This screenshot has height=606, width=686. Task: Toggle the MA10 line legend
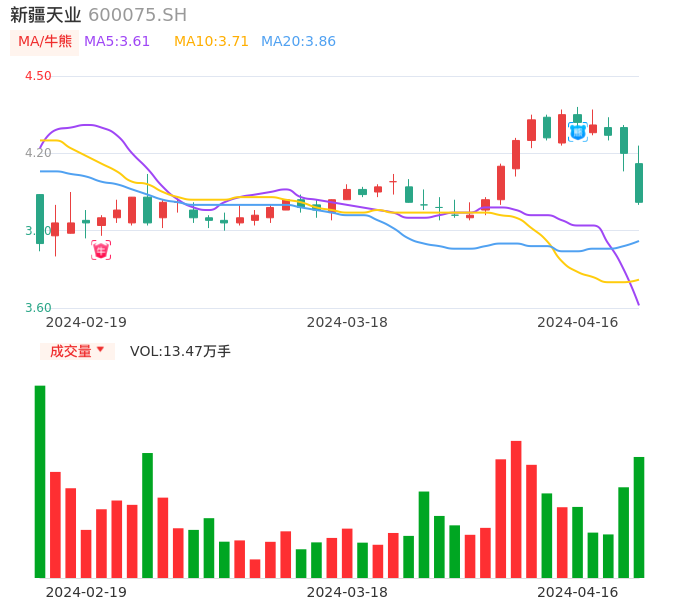tap(211, 42)
